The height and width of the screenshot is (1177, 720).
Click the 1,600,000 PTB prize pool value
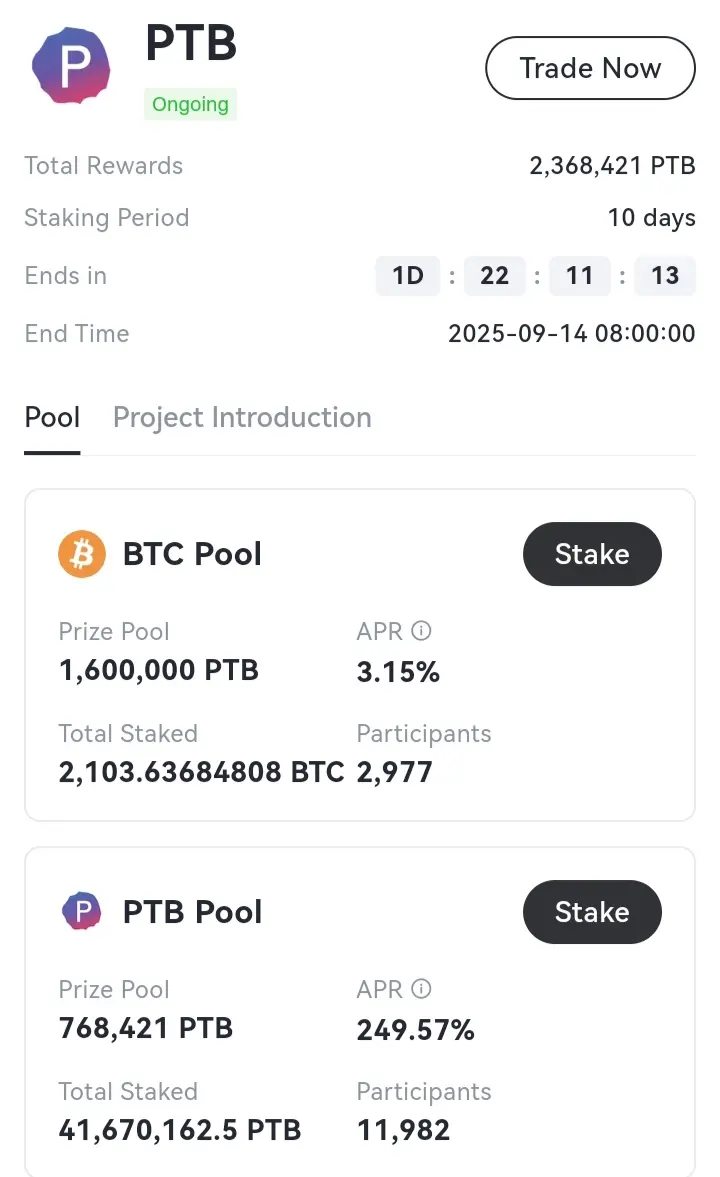158,670
